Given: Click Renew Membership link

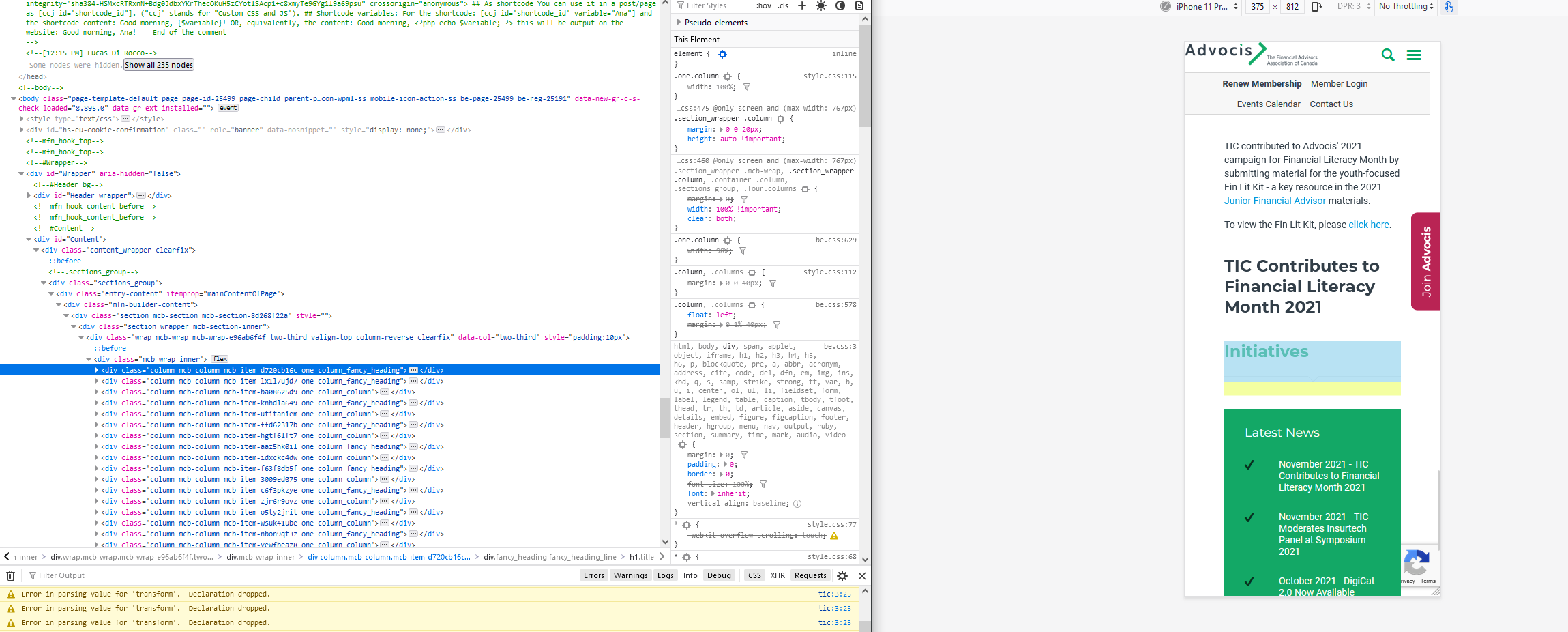Looking at the screenshot, I should coord(1262,84).
